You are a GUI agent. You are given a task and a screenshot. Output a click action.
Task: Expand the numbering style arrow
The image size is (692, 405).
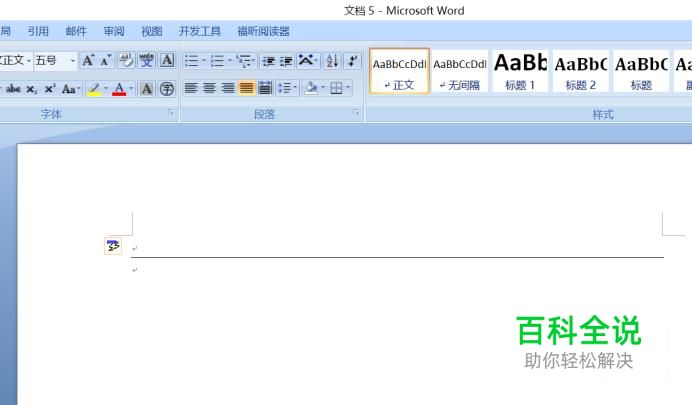pos(230,61)
